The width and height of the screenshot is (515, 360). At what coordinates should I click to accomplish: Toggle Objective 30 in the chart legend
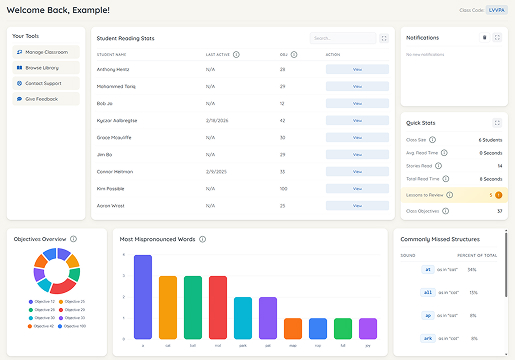(x=42, y=318)
